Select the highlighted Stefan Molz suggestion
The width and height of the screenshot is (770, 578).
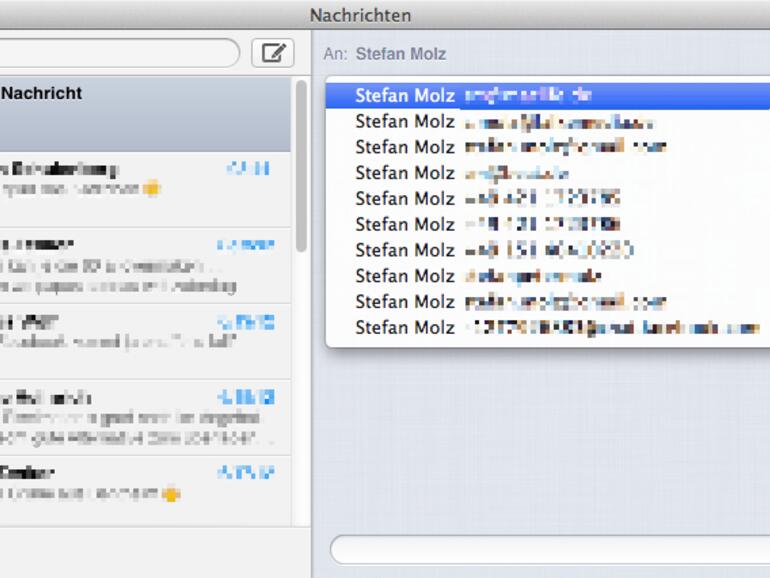click(548, 95)
